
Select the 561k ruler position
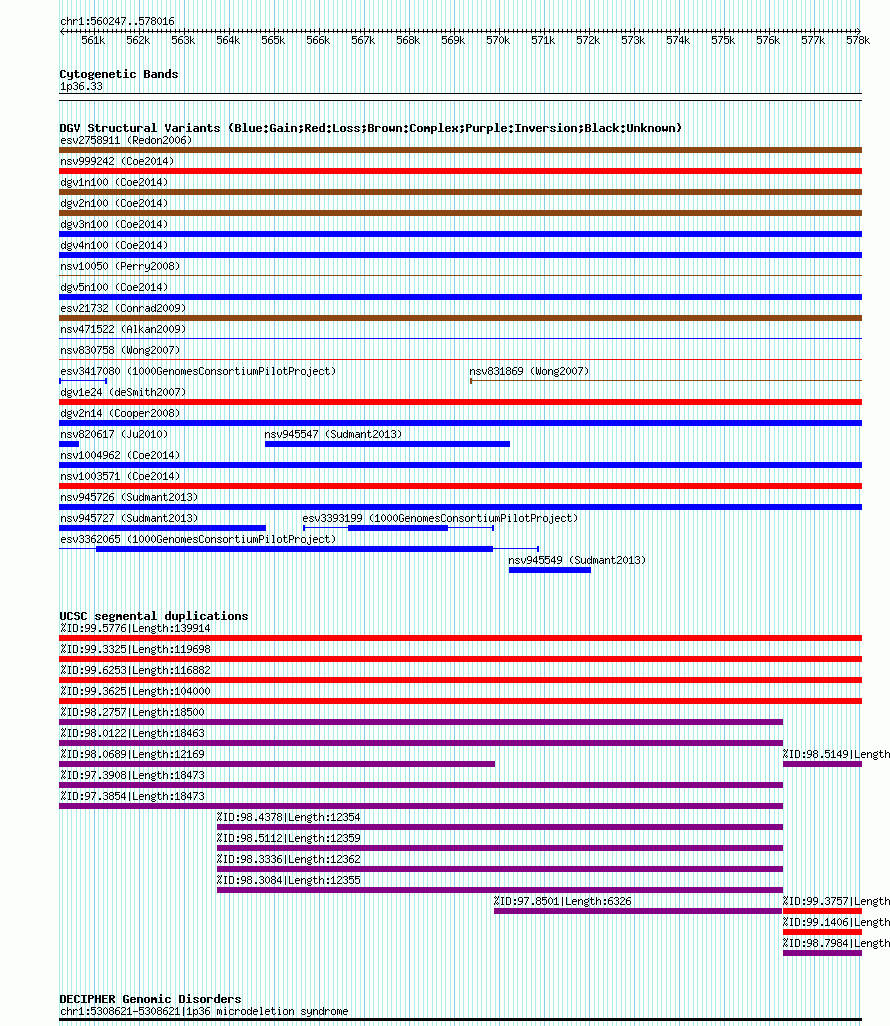(93, 41)
